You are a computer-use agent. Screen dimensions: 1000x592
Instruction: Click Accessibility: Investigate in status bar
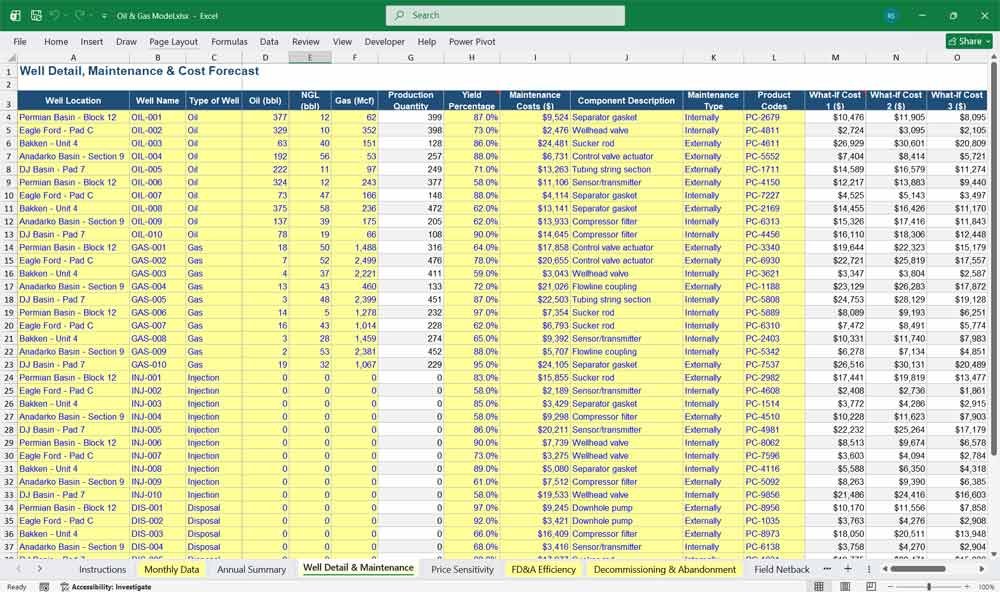(x=106, y=586)
